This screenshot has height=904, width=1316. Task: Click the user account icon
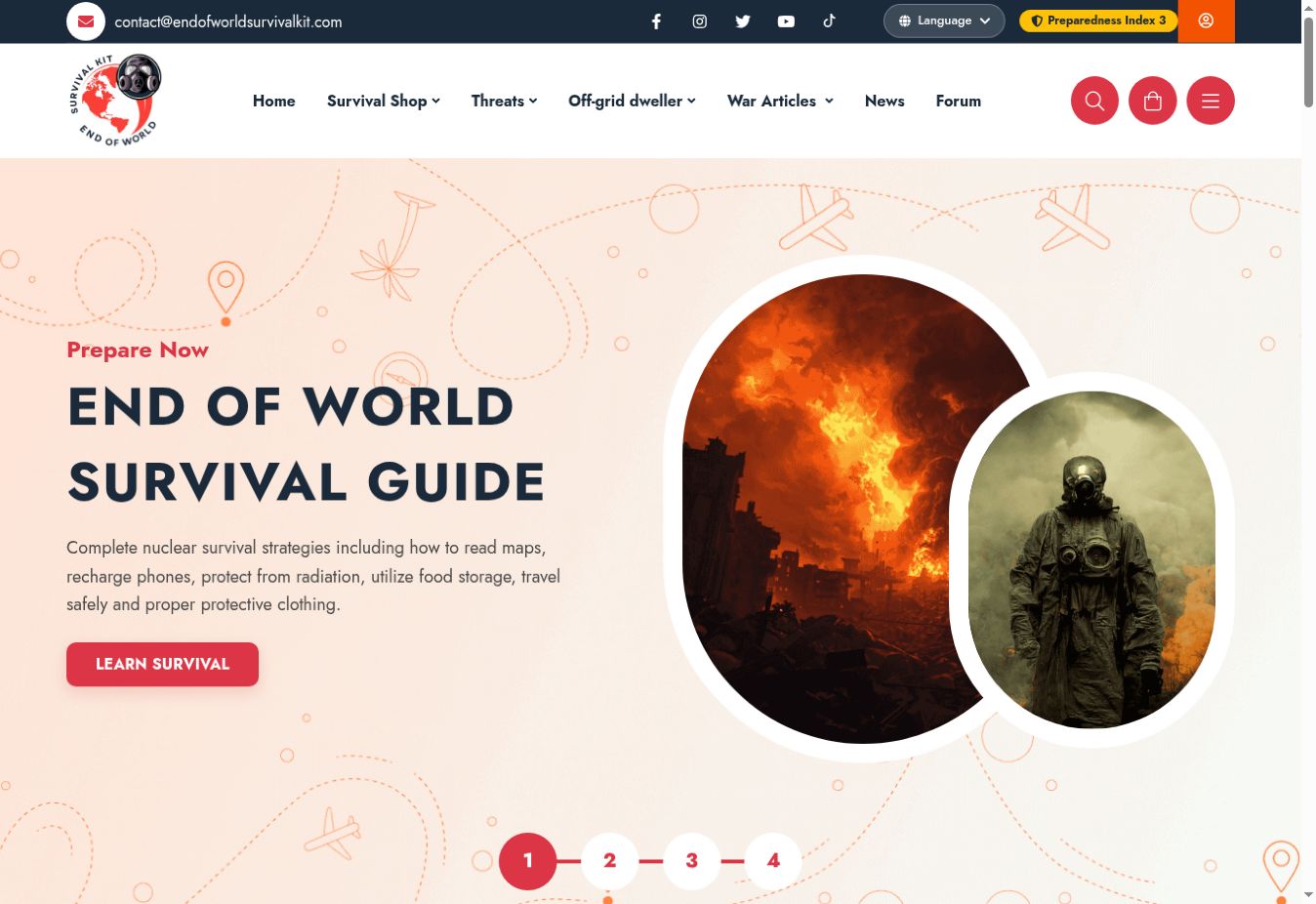tap(1206, 21)
